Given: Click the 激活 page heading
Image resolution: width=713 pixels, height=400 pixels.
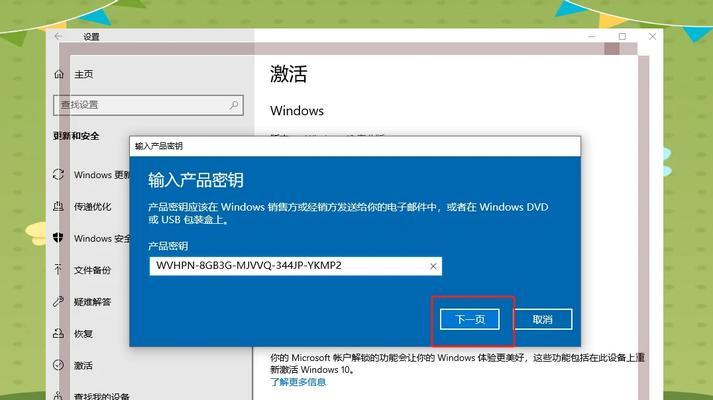Looking at the screenshot, I should pos(289,74).
